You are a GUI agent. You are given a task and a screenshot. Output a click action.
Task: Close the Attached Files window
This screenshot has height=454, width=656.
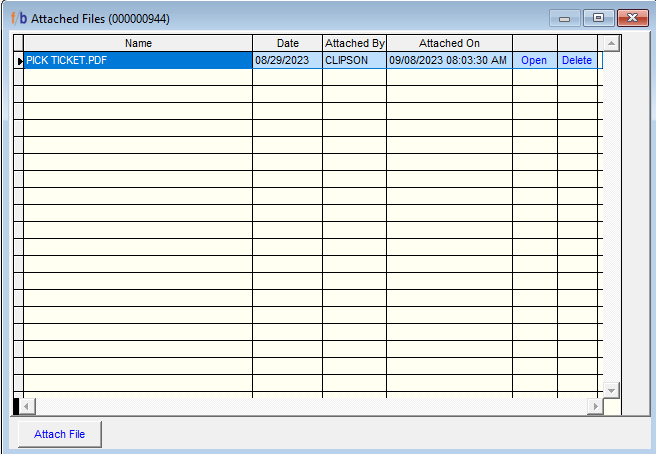pyautogui.click(x=631, y=18)
